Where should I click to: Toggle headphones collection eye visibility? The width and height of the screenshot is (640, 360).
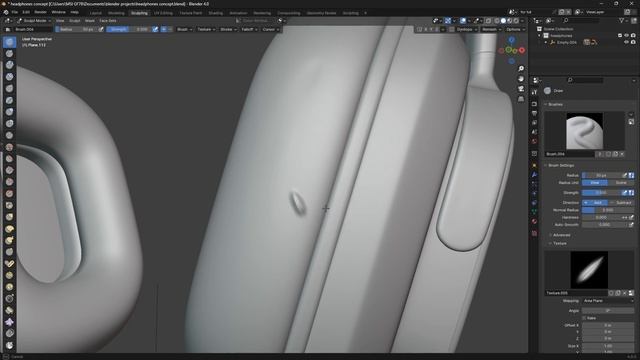(x=627, y=36)
